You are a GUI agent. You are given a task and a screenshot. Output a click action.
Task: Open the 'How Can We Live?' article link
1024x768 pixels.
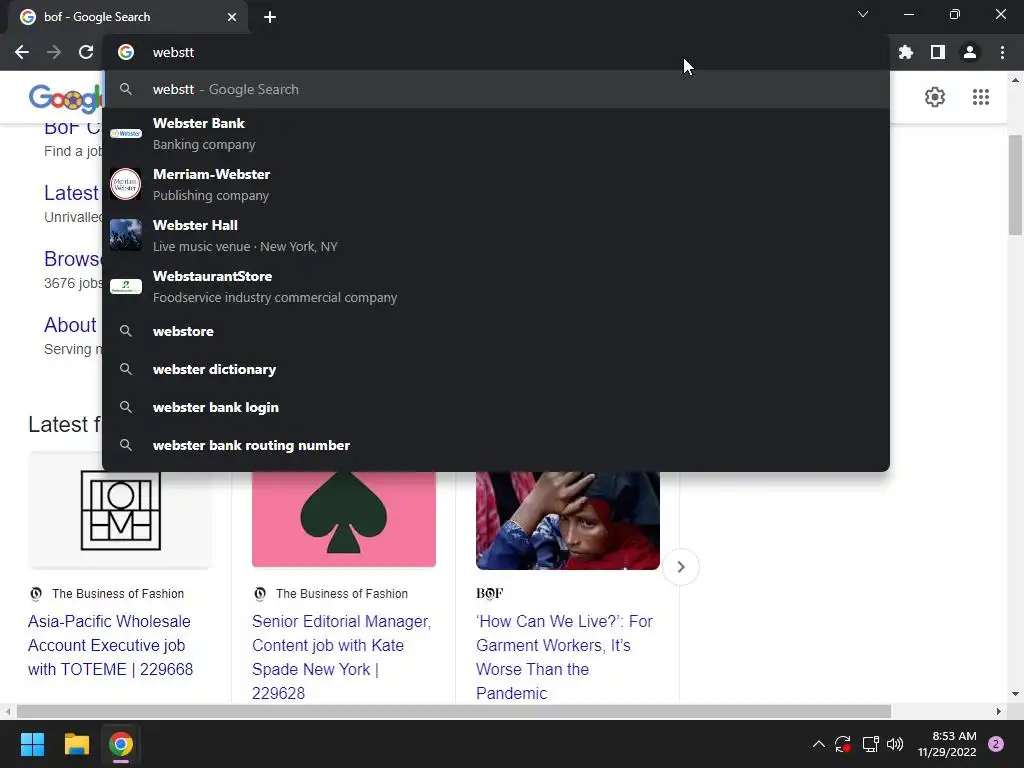pos(564,657)
